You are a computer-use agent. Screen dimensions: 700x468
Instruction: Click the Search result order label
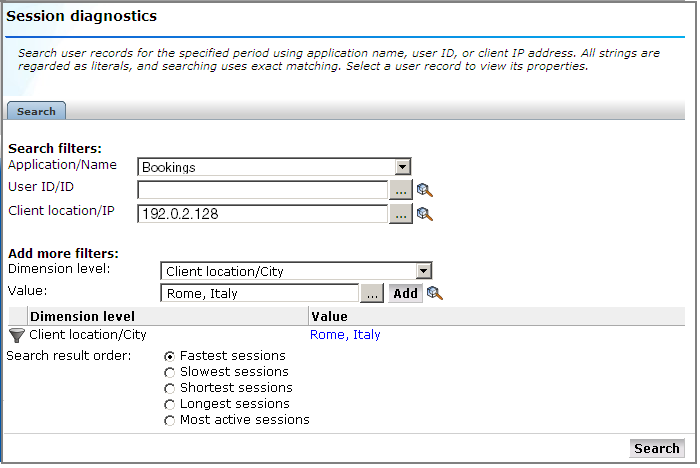tap(69, 356)
